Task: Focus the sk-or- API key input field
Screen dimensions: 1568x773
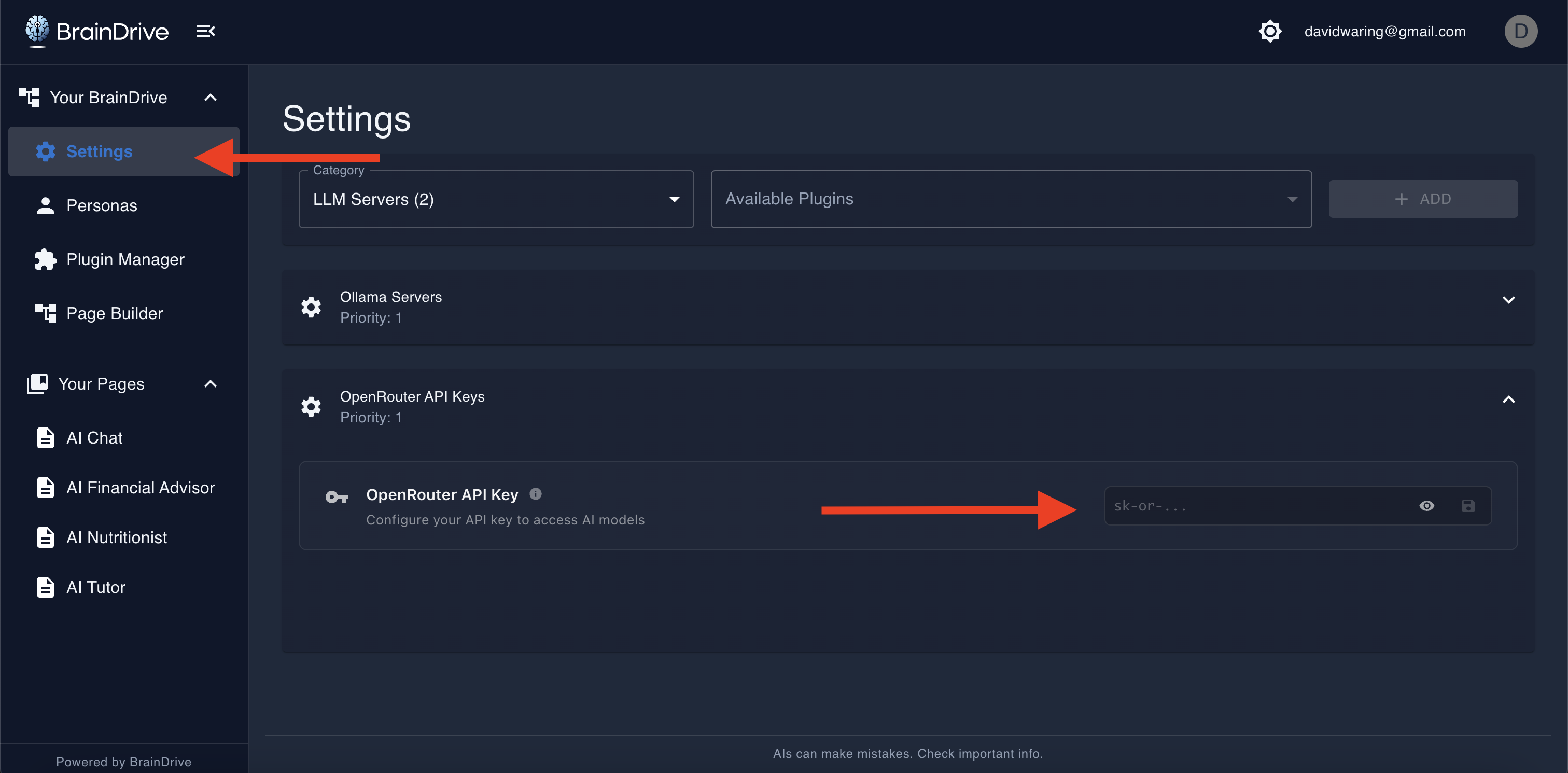Action: 1254,506
